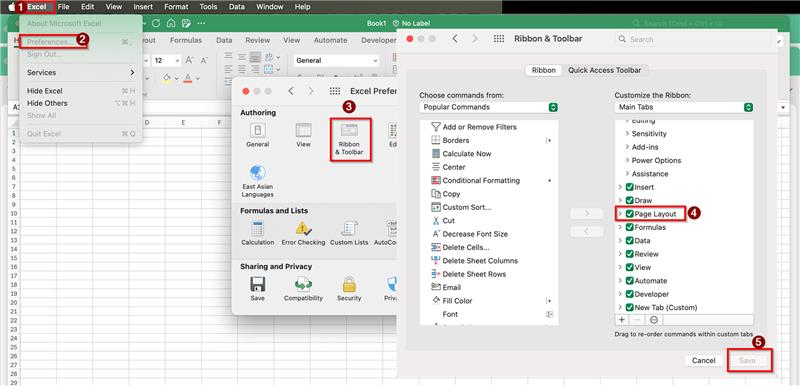Screen dimensions: 800x386
Task: Open the Security preferences icon
Action: coord(349,289)
